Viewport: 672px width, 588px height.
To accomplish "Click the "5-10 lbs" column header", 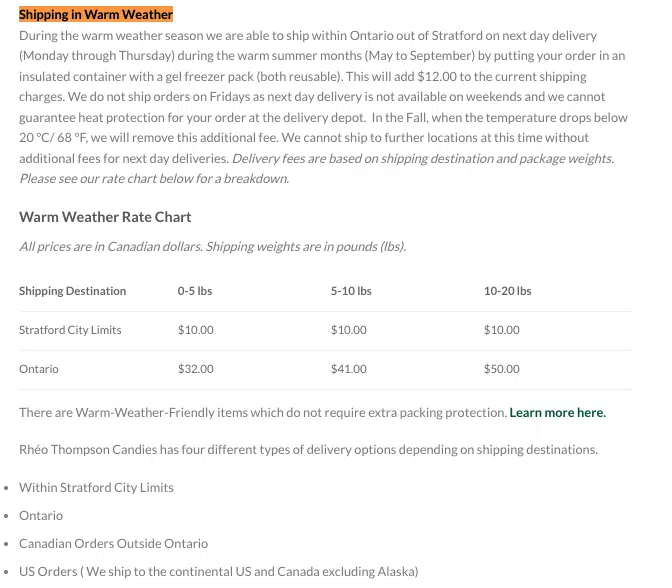I will (351, 291).
